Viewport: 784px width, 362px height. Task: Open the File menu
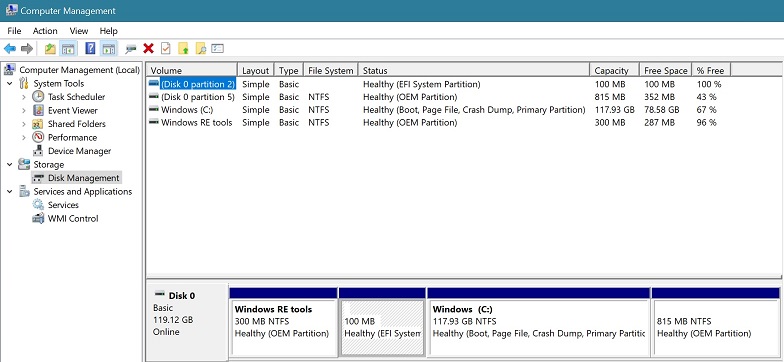pyautogui.click(x=14, y=30)
